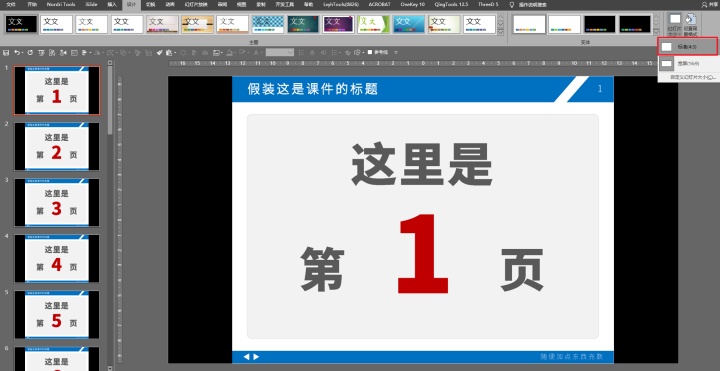This screenshot has width=720, height=371.
Task: Click the Share person icon
Action: pyautogui.click(x=705, y=4)
